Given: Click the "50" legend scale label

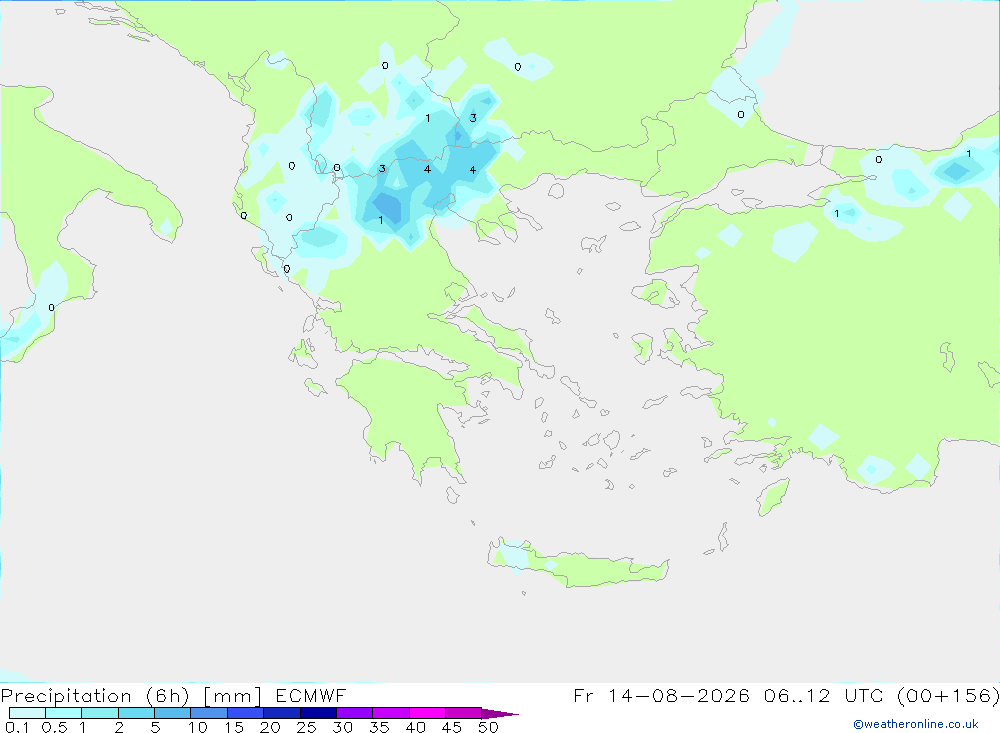Looking at the screenshot, I should click(x=488, y=727).
